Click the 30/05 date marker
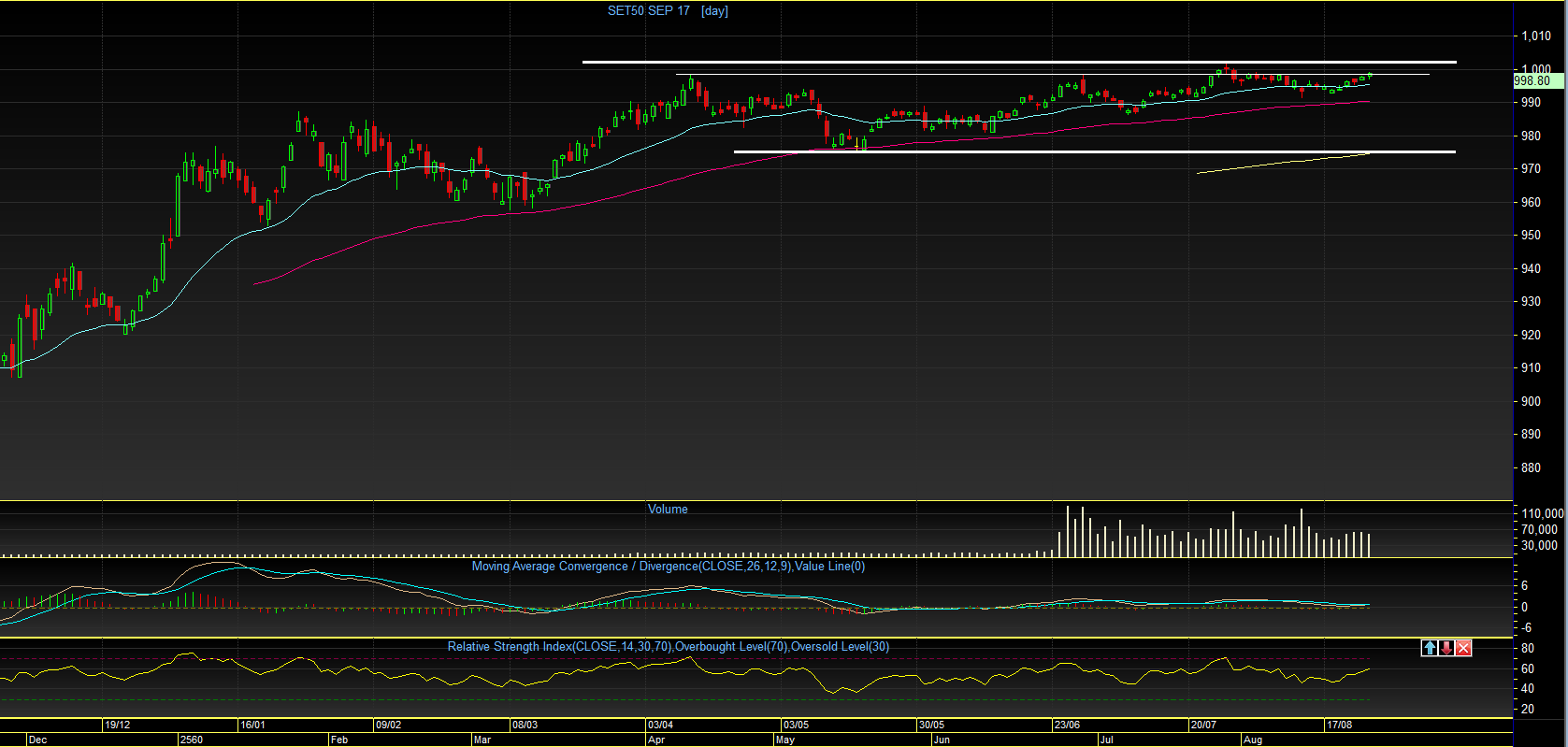The width and height of the screenshot is (1568, 747). (x=932, y=725)
